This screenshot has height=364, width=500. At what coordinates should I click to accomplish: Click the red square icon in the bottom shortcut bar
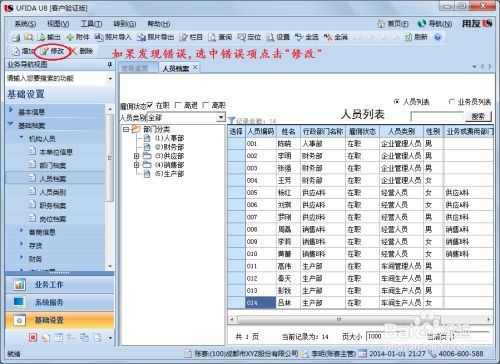(33, 338)
